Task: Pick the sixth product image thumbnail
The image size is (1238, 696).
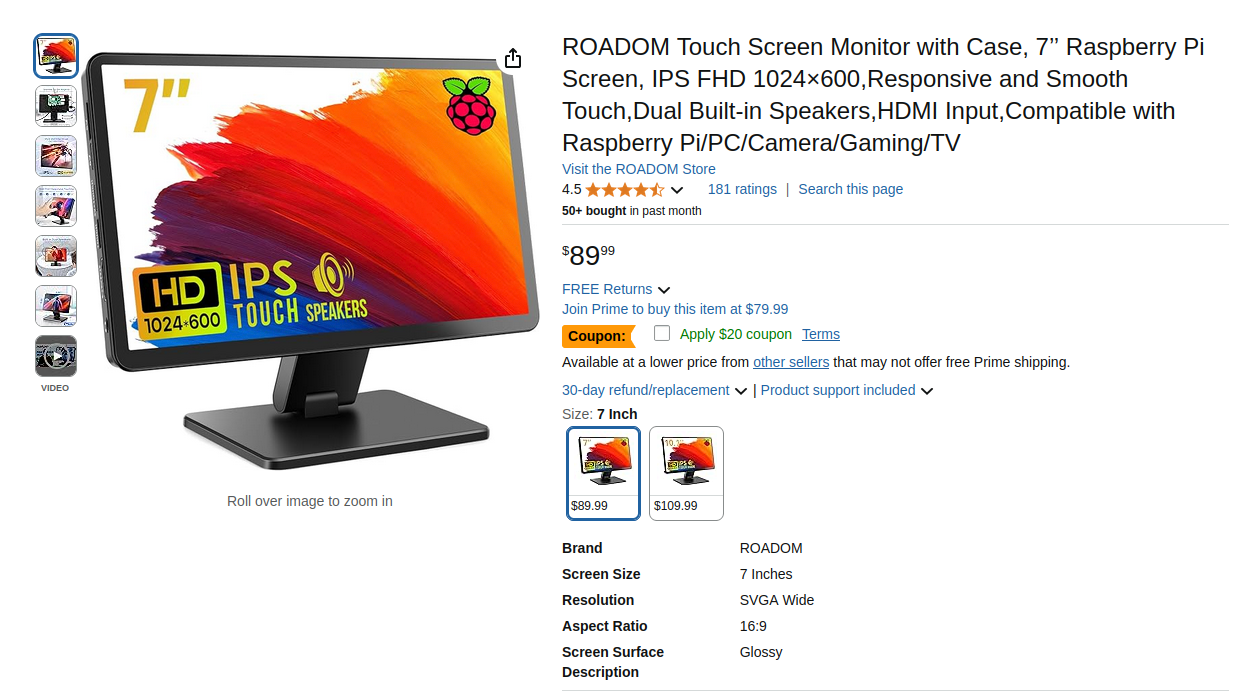Action: (56, 306)
